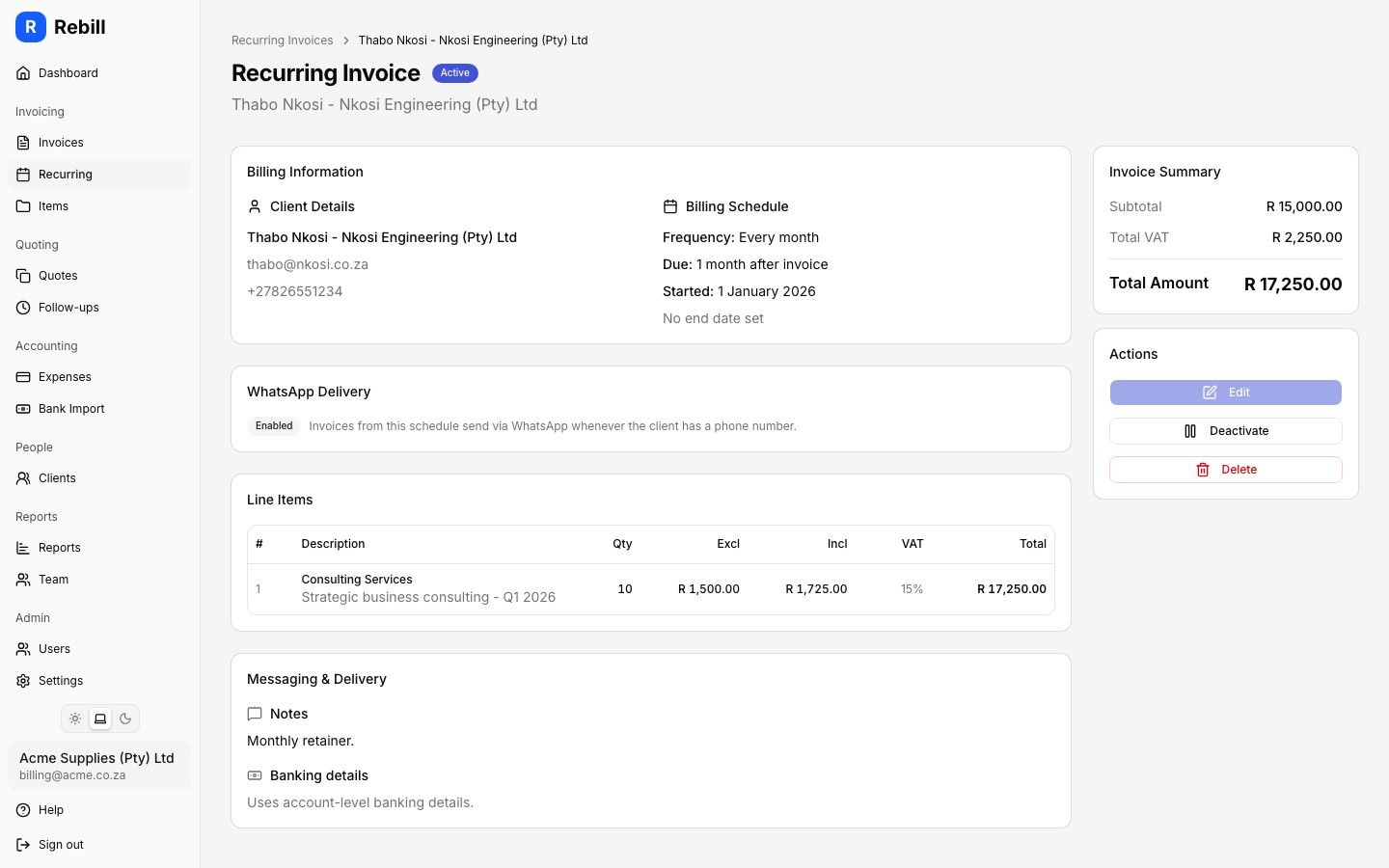Open Follow-ups in sidebar
The width and height of the screenshot is (1389, 868).
[x=100, y=308]
